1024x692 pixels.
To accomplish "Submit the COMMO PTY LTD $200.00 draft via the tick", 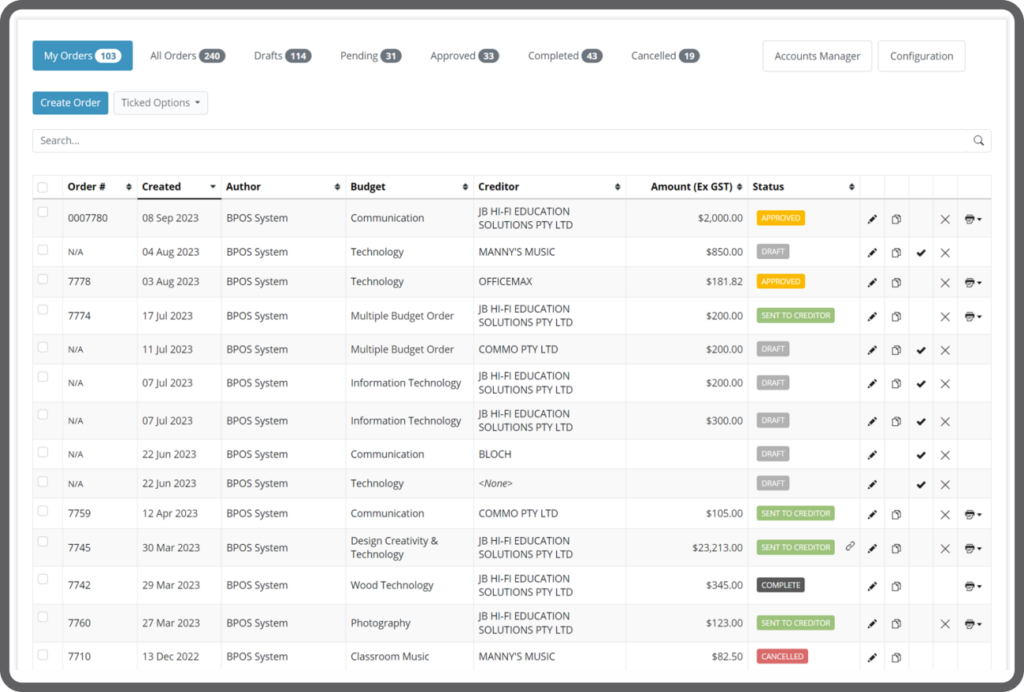I will (921, 351).
